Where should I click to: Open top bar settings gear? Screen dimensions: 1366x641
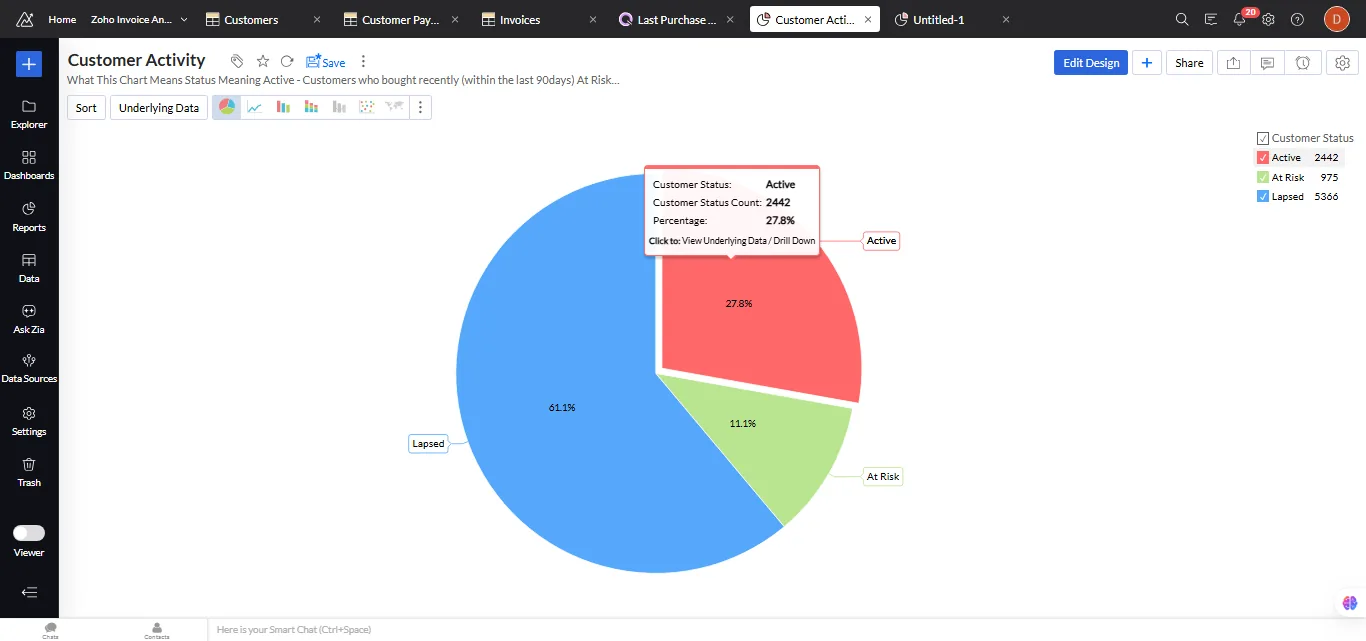(x=1268, y=19)
